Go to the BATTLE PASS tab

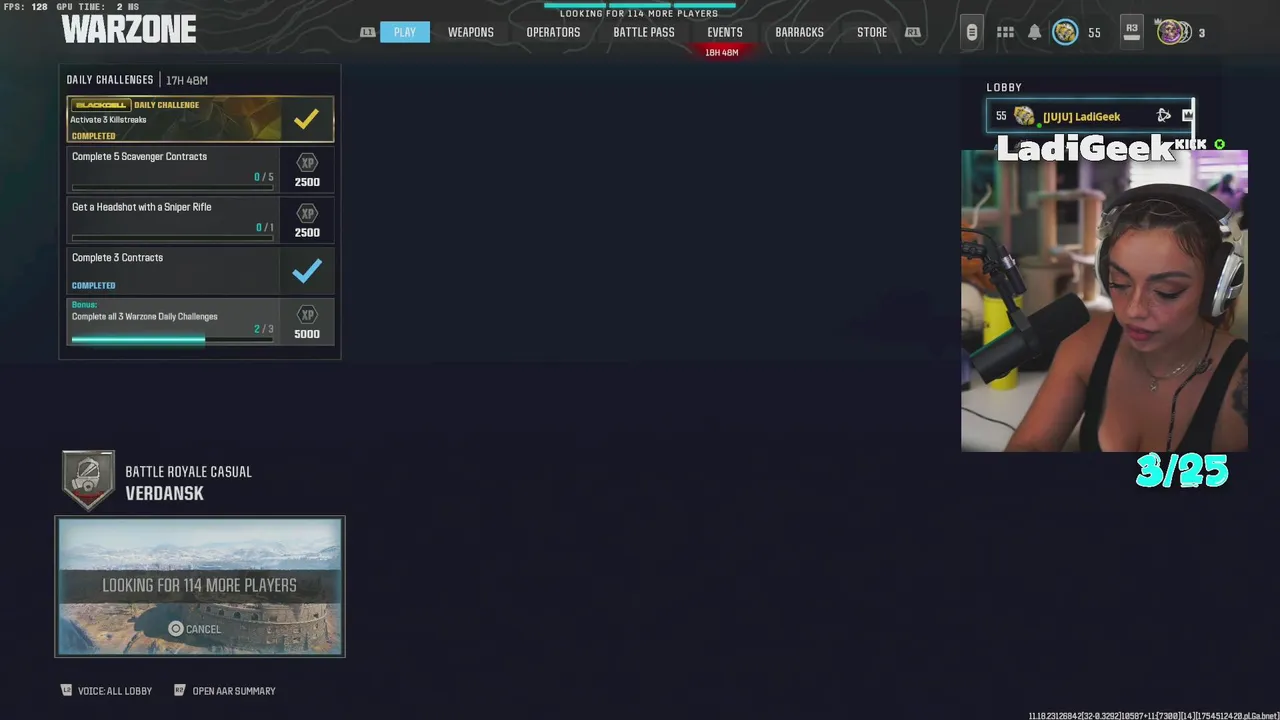point(643,32)
